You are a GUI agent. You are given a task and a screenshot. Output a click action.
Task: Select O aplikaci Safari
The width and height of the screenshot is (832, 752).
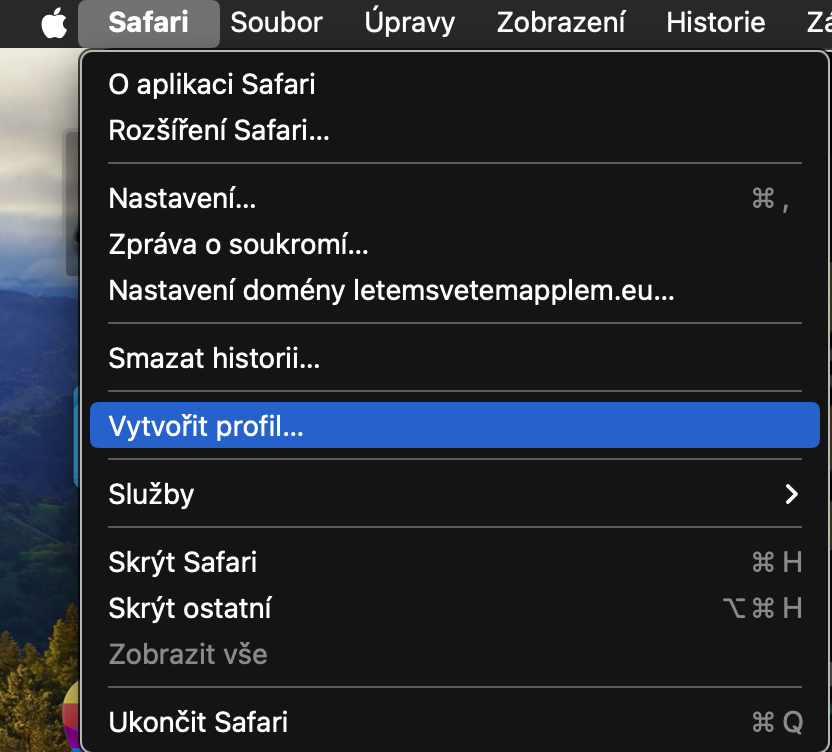212,84
